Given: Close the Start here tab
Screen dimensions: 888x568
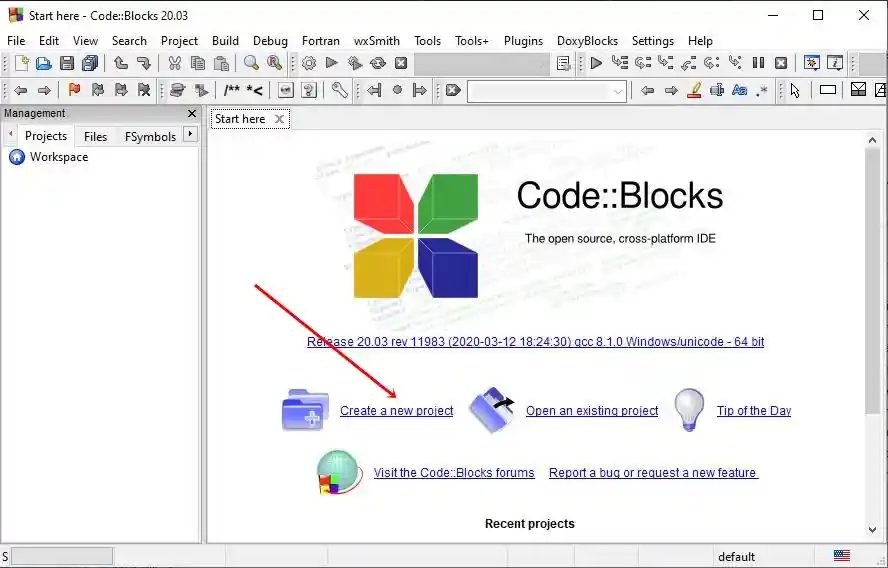Looking at the screenshot, I should [x=279, y=119].
